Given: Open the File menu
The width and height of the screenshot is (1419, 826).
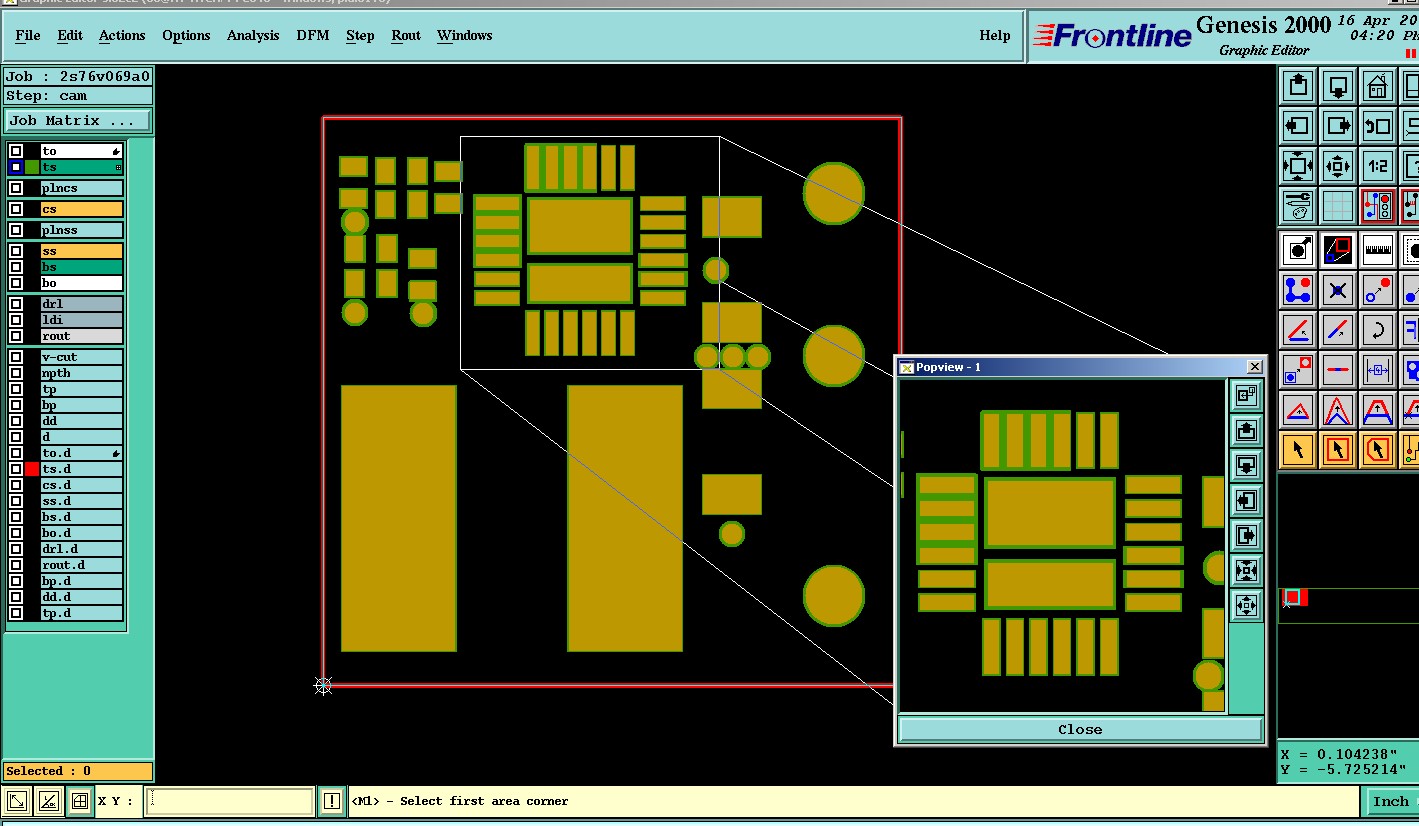Looking at the screenshot, I should click(28, 35).
